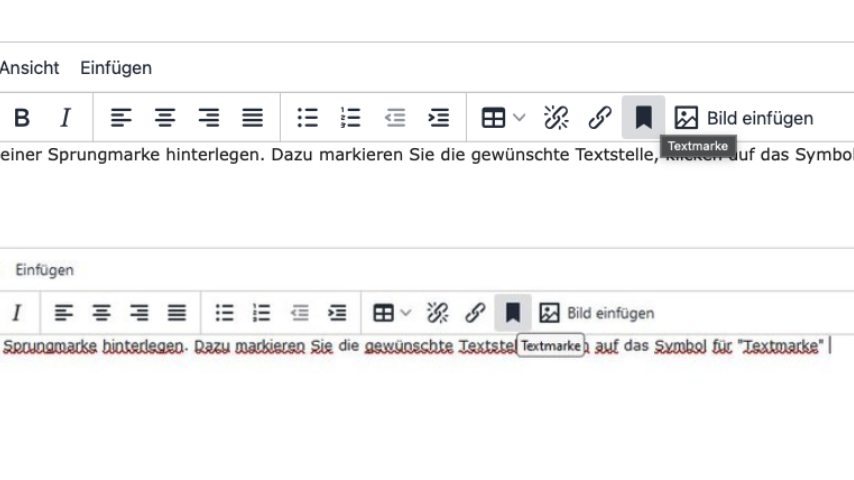The width and height of the screenshot is (854, 480).
Task: Toggle Italic in the lower editor toolbar
Action: [17, 313]
